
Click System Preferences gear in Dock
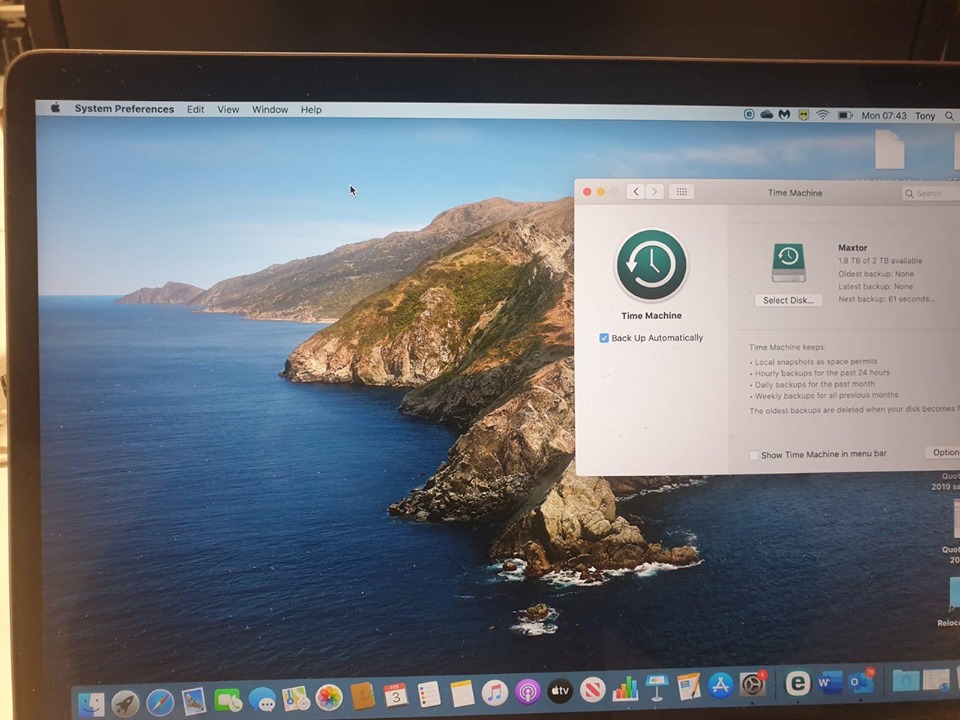coord(752,684)
